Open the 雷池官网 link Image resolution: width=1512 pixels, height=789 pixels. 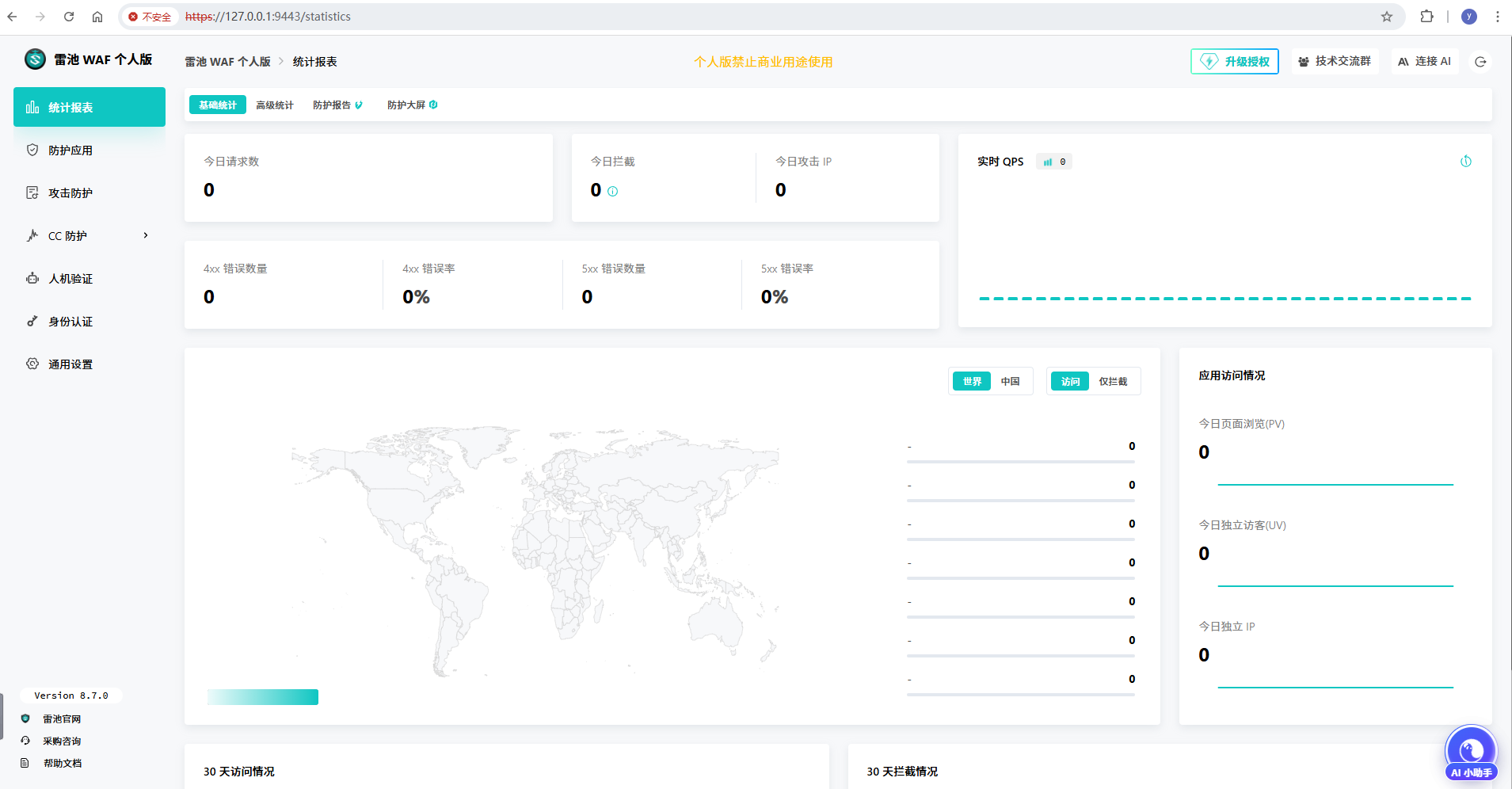pyautogui.click(x=62, y=718)
